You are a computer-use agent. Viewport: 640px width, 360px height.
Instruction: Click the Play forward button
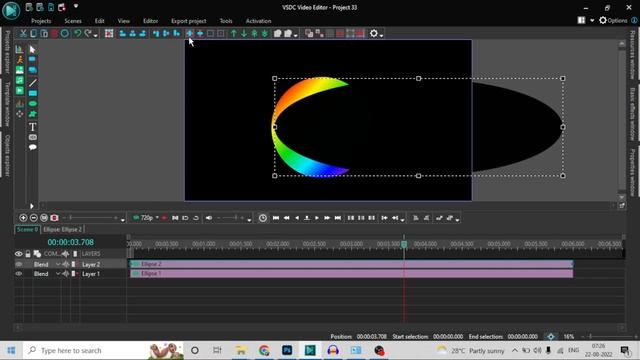[317, 218]
